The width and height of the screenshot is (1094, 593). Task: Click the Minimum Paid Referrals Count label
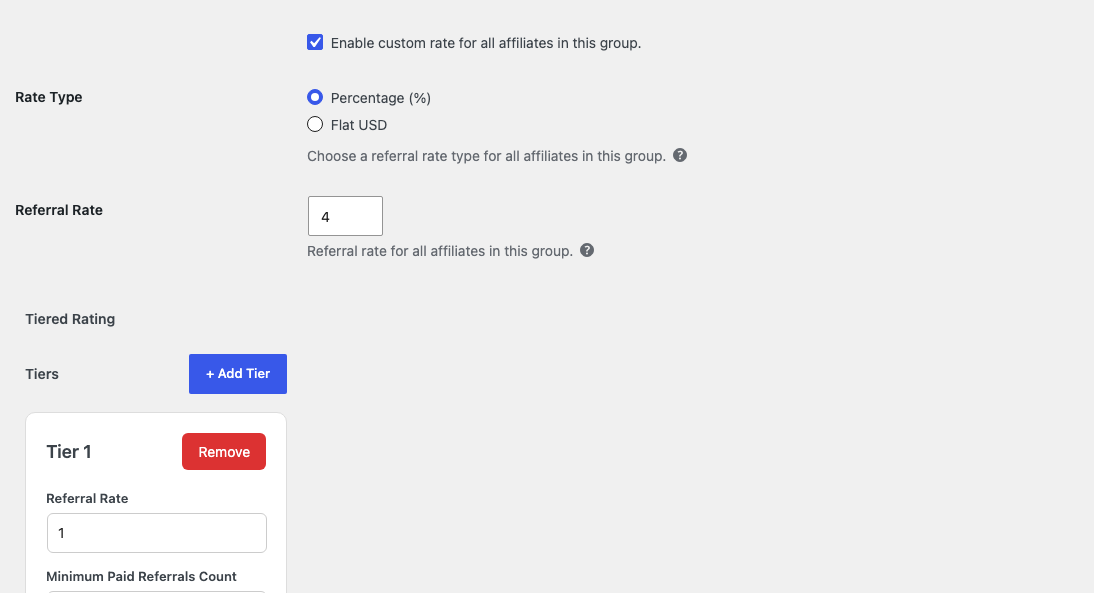pos(141,576)
